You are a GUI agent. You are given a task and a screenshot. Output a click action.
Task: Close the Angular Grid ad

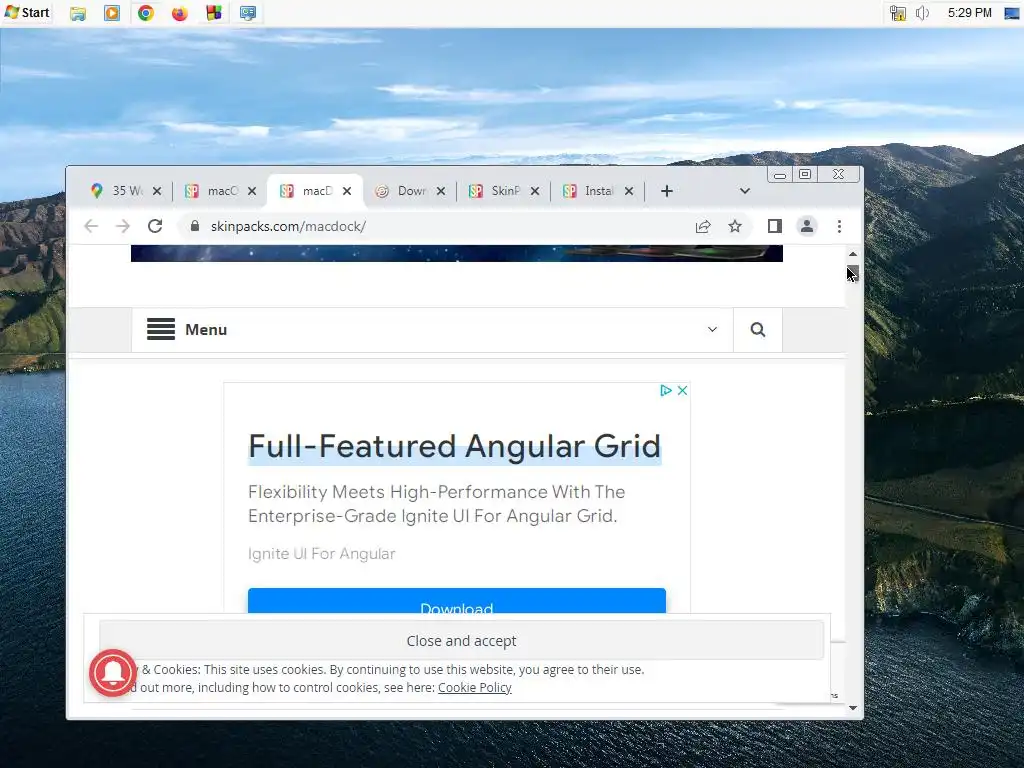pyautogui.click(x=682, y=391)
